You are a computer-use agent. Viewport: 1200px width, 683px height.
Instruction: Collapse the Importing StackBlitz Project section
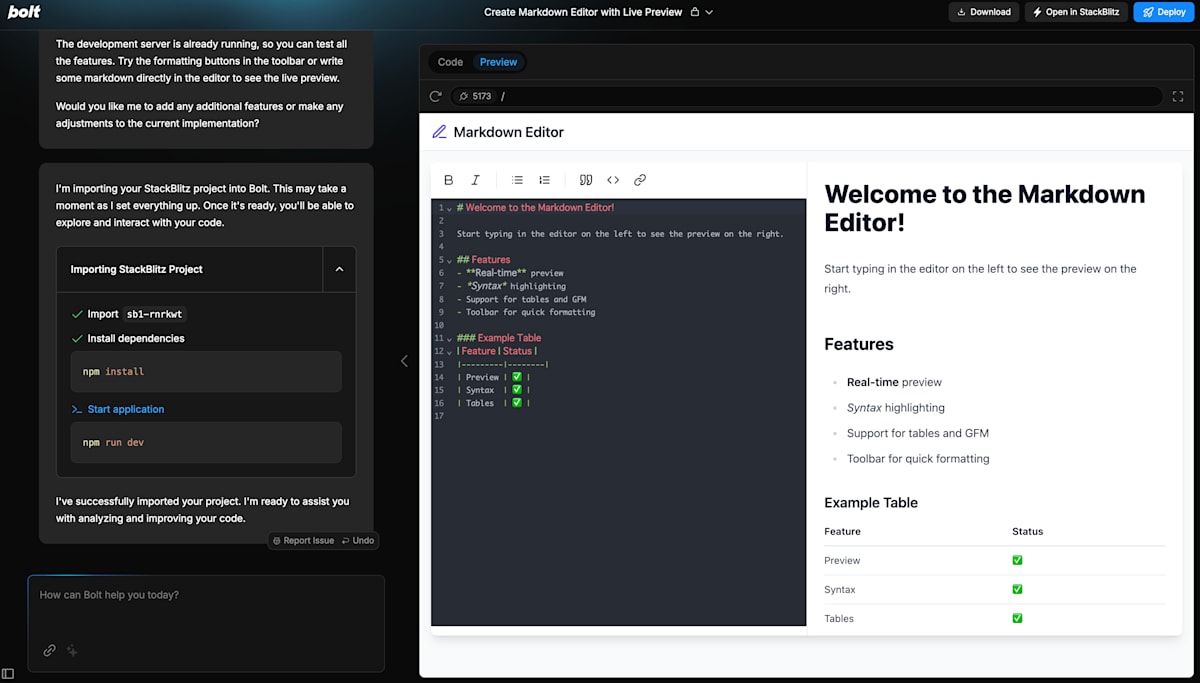pyautogui.click(x=339, y=269)
